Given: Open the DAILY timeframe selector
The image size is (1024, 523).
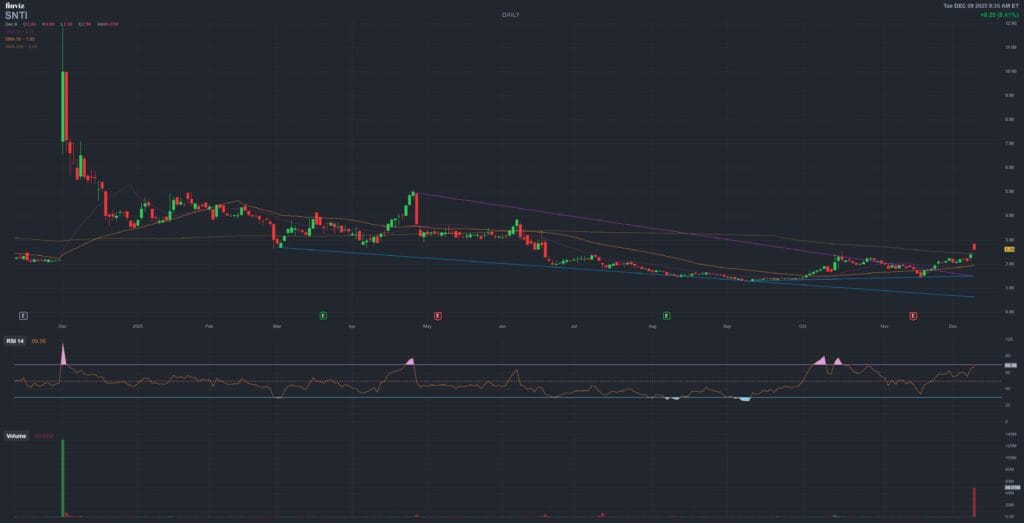Looking at the screenshot, I should tap(511, 15).
